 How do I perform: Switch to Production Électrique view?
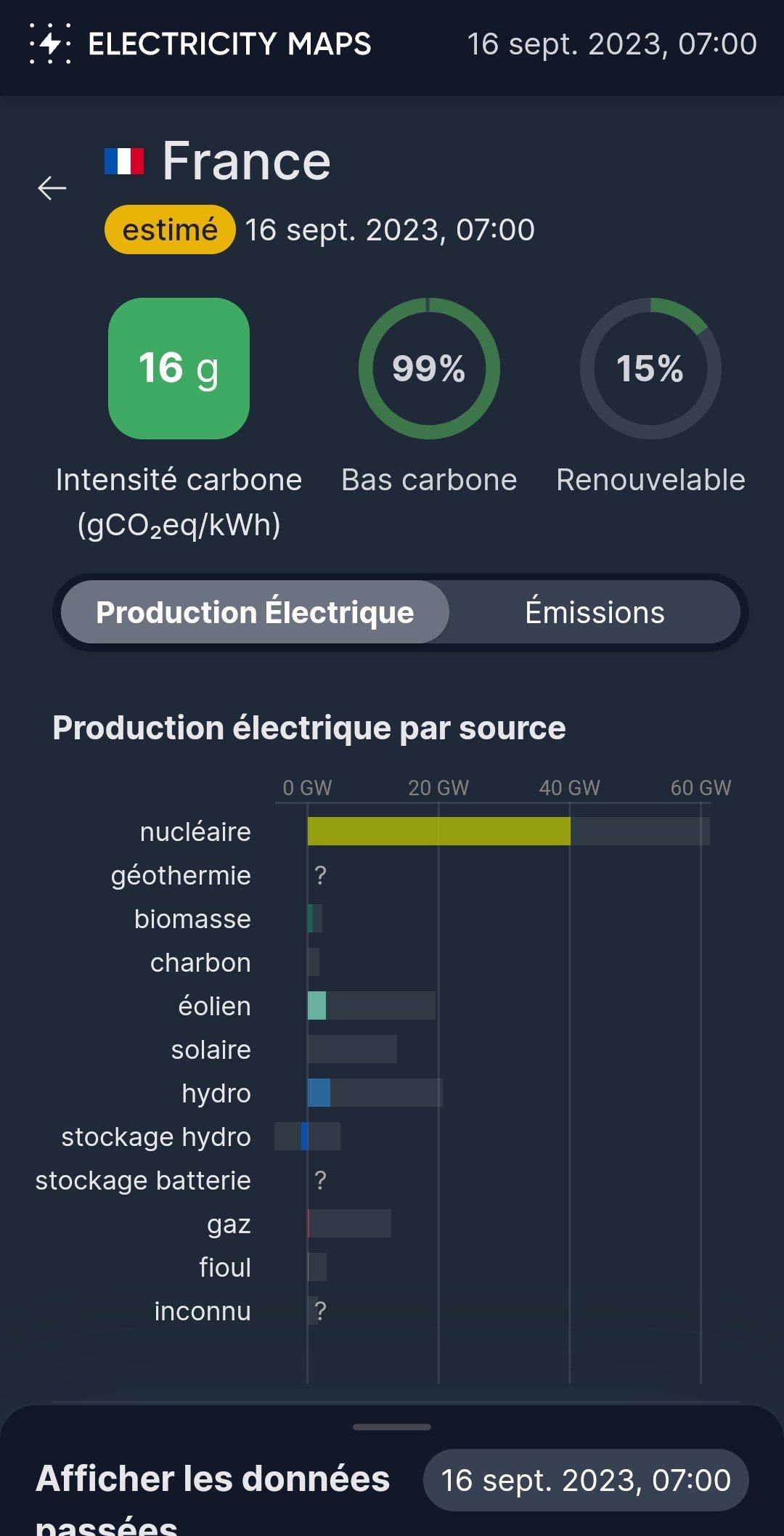pos(255,611)
